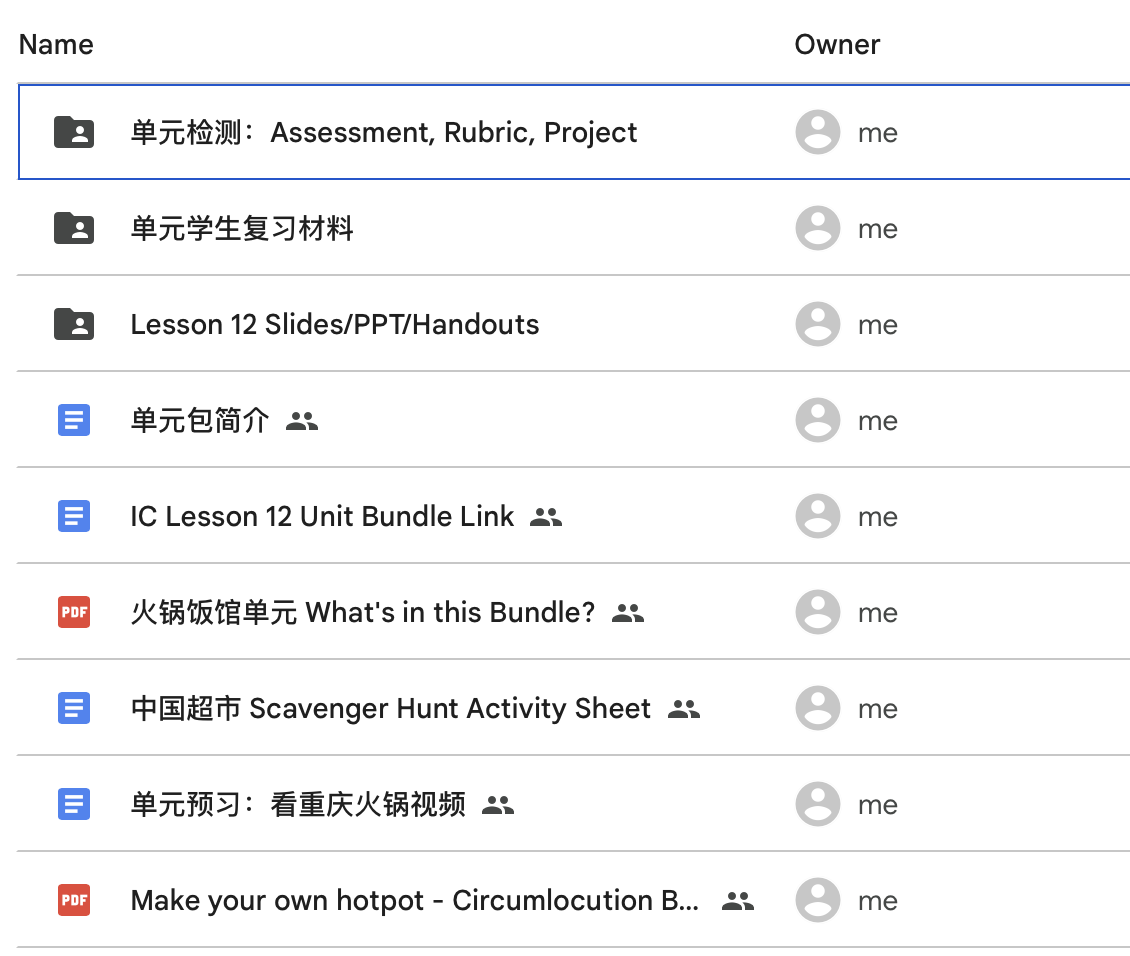This screenshot has height=956, width=1130.
Task: Click Docs icon for 单元预习:看重庆火锅视频
Action: click(x=74, y=804)
